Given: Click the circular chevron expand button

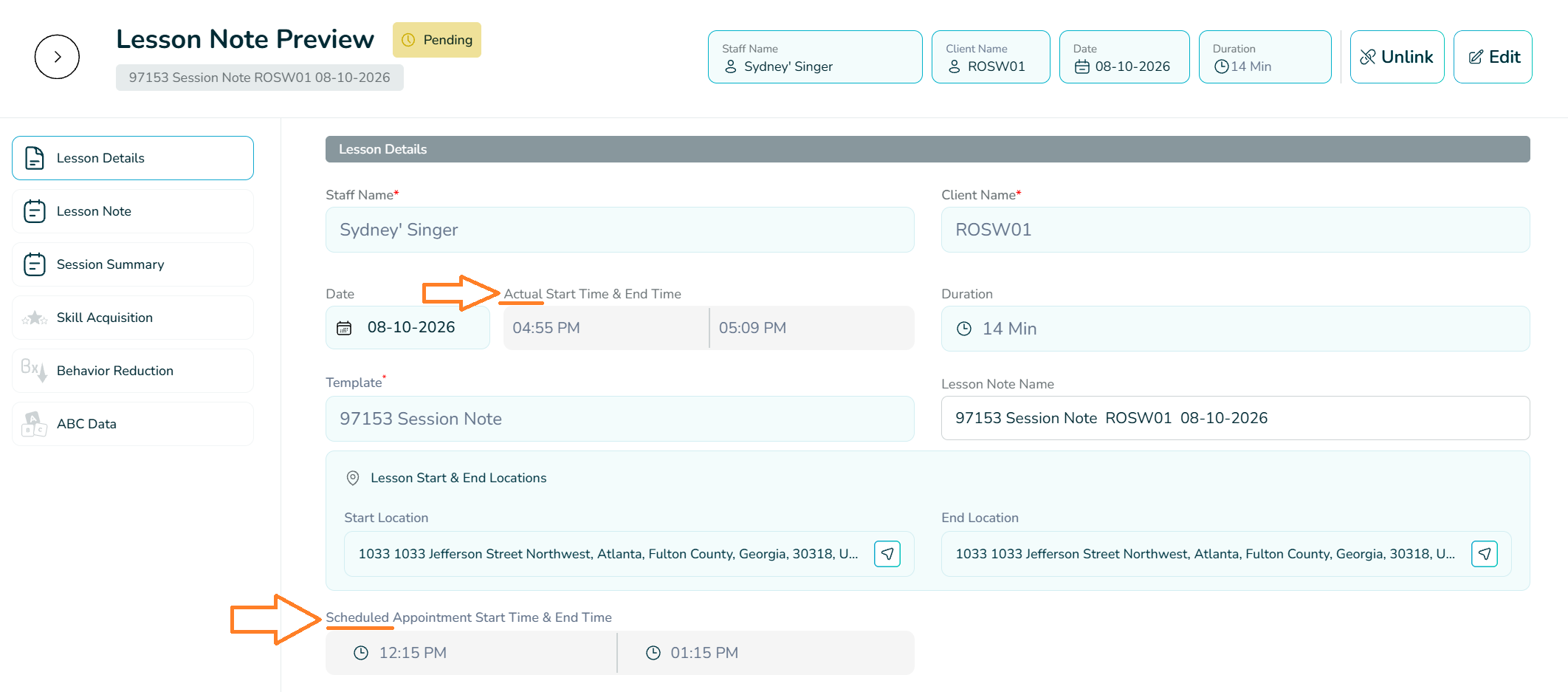Looking at the screenshot, I should pos(57,57).
